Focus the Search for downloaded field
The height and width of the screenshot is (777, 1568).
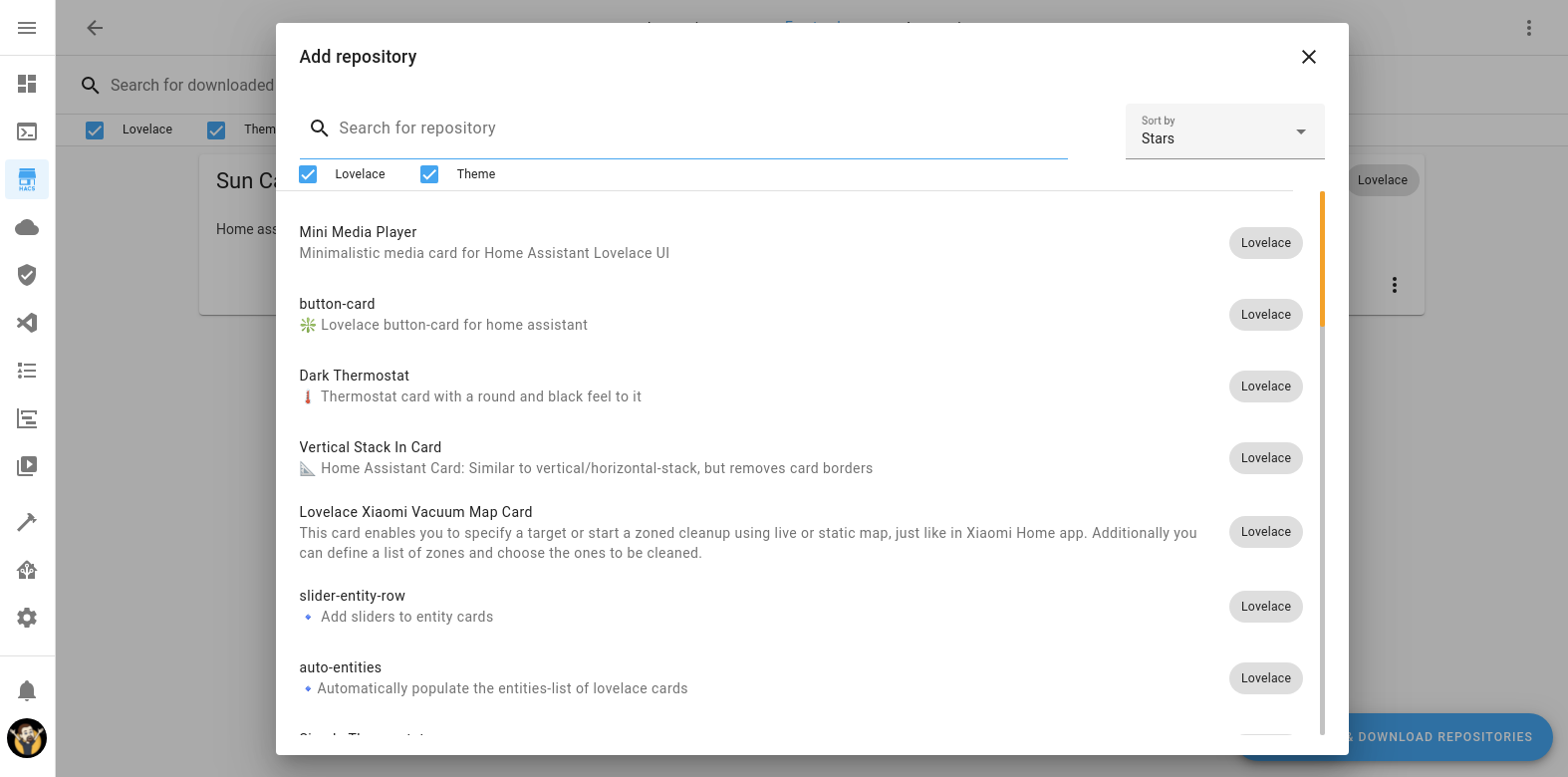191,86
